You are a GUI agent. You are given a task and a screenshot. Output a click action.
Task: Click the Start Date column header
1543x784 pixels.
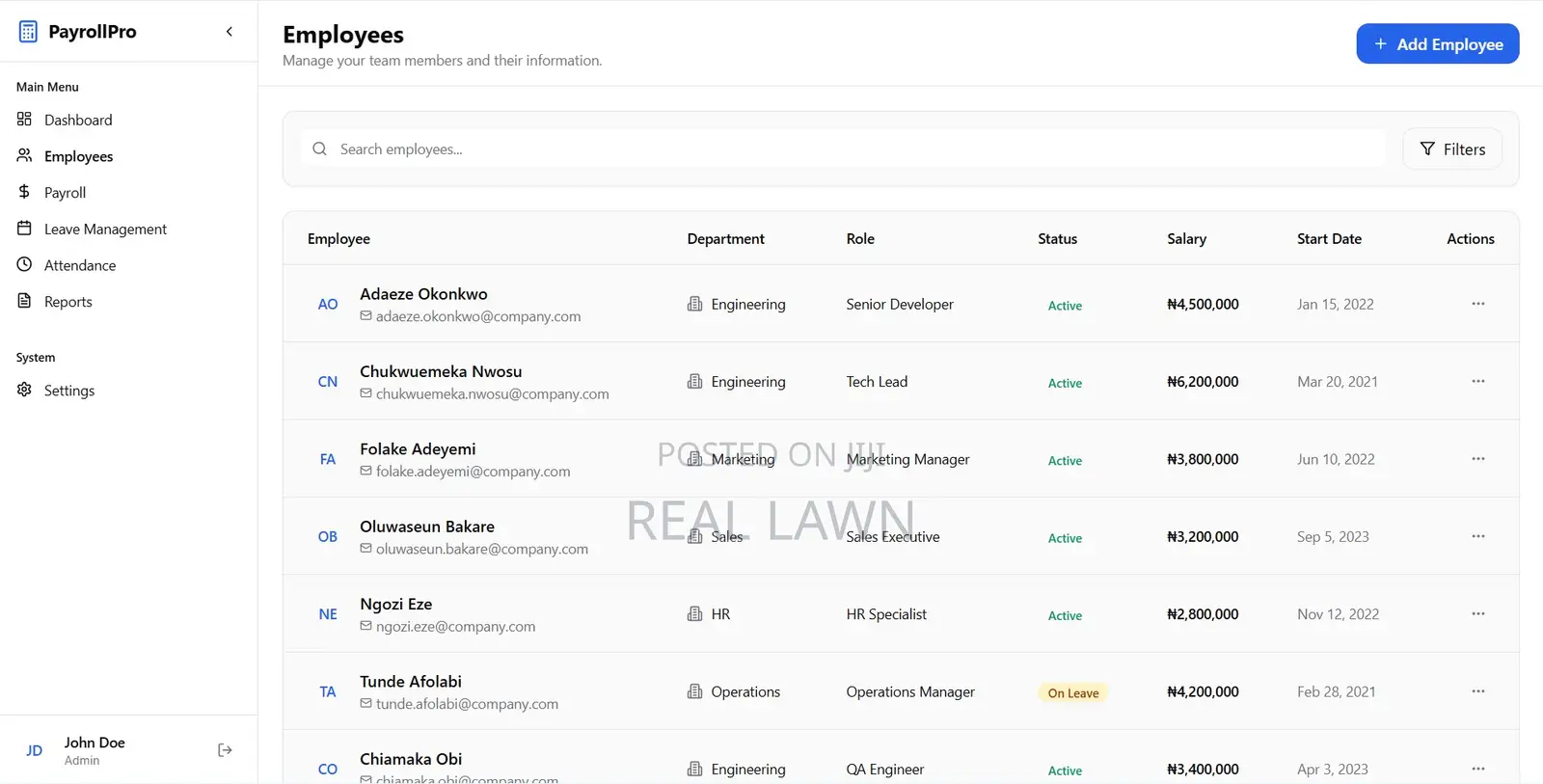(1329, 239)
